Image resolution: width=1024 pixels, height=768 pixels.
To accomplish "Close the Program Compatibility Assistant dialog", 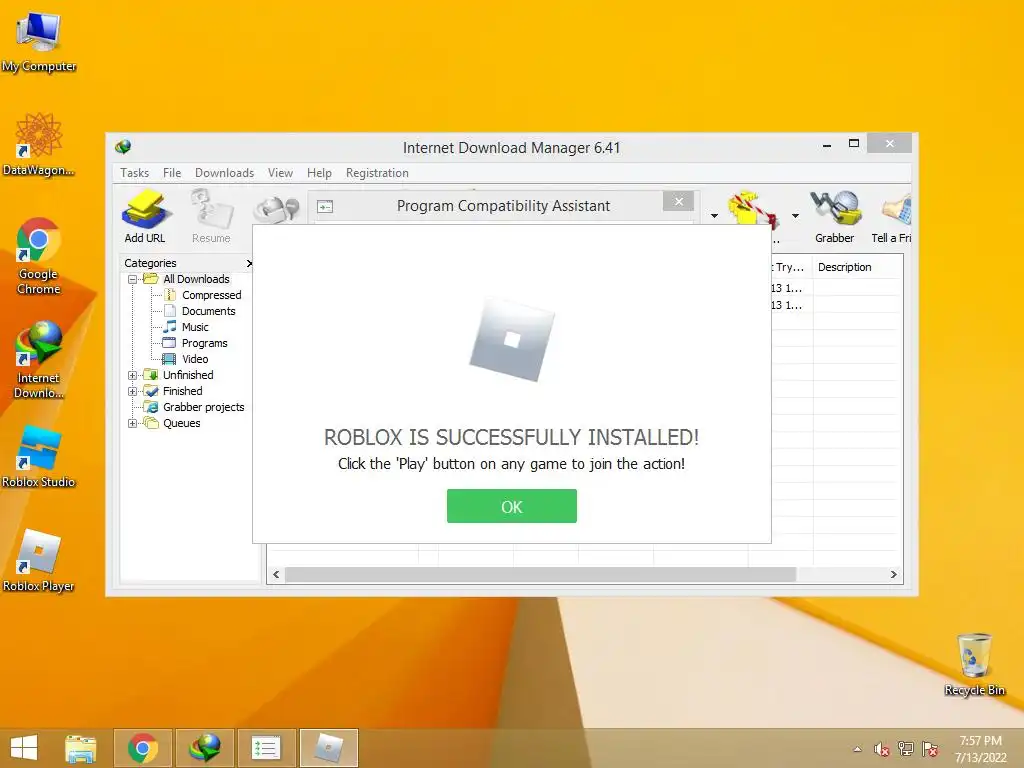I will coord(679,202).
